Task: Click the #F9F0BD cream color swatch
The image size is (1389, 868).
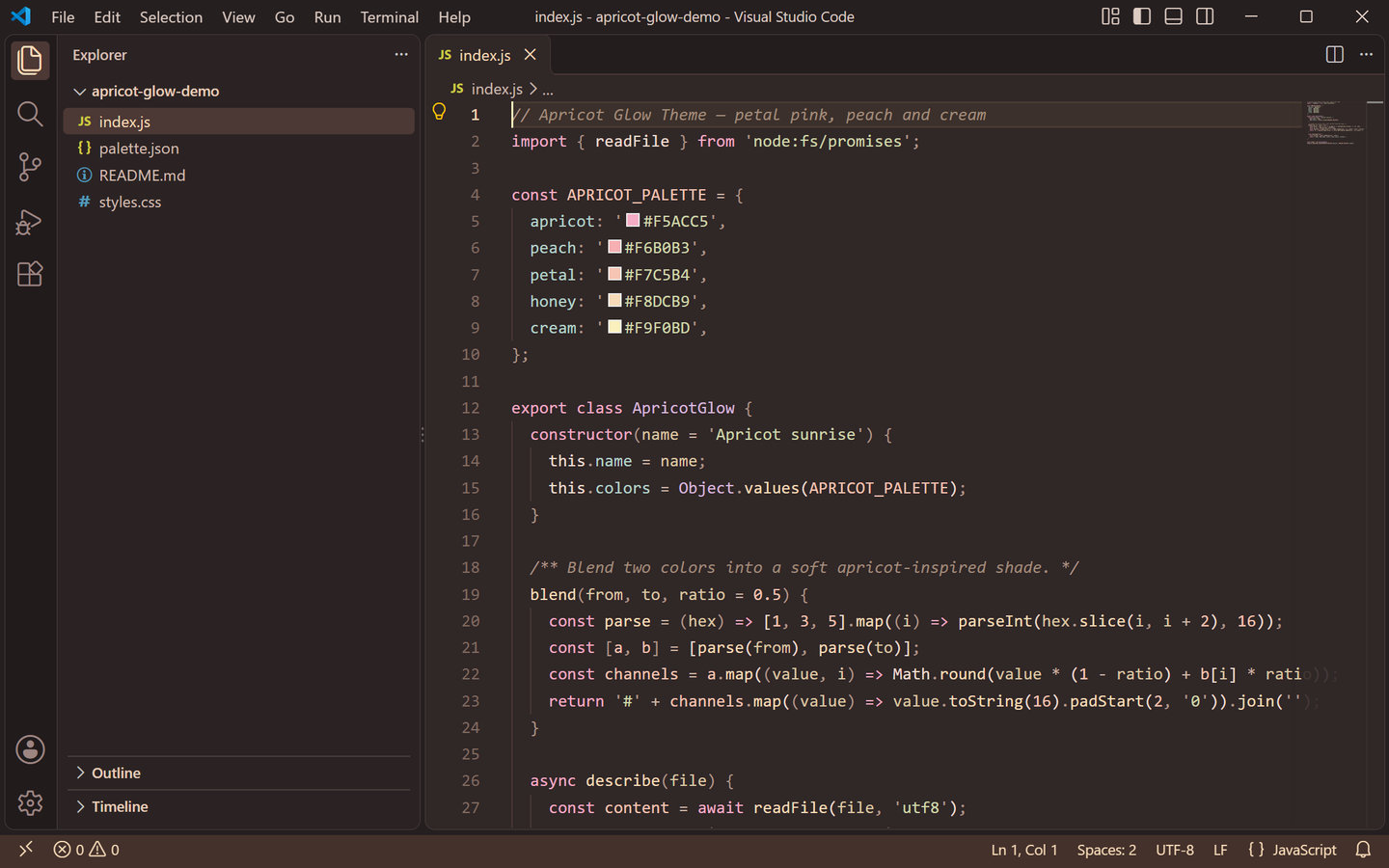Action: coord(614,327)
